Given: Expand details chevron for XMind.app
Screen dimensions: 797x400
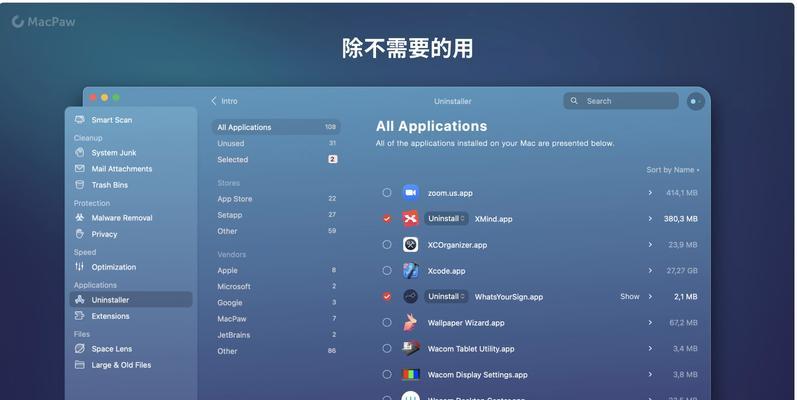Looking at the screenshot, I should click(650, 219).
